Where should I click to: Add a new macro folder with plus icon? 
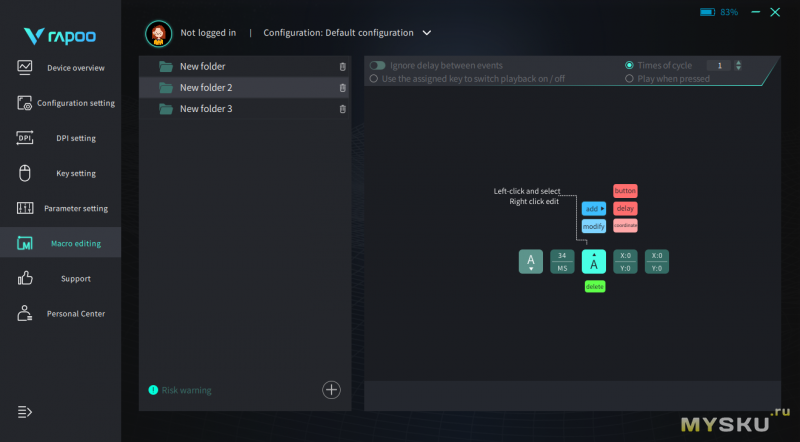click(332, 390)
